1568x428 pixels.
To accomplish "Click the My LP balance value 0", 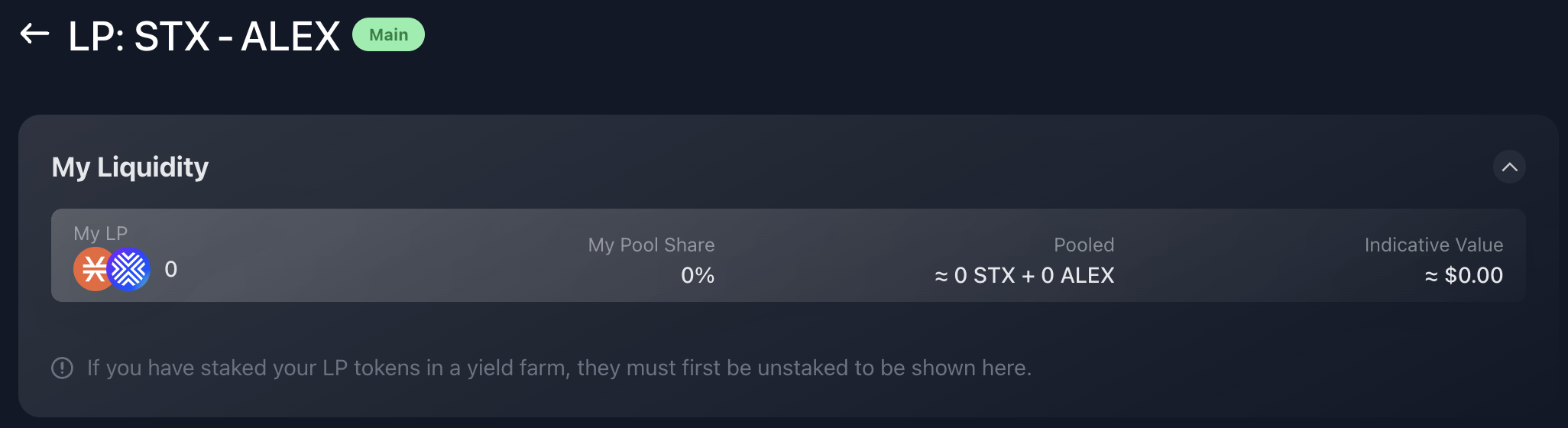I will pos(171,269).
